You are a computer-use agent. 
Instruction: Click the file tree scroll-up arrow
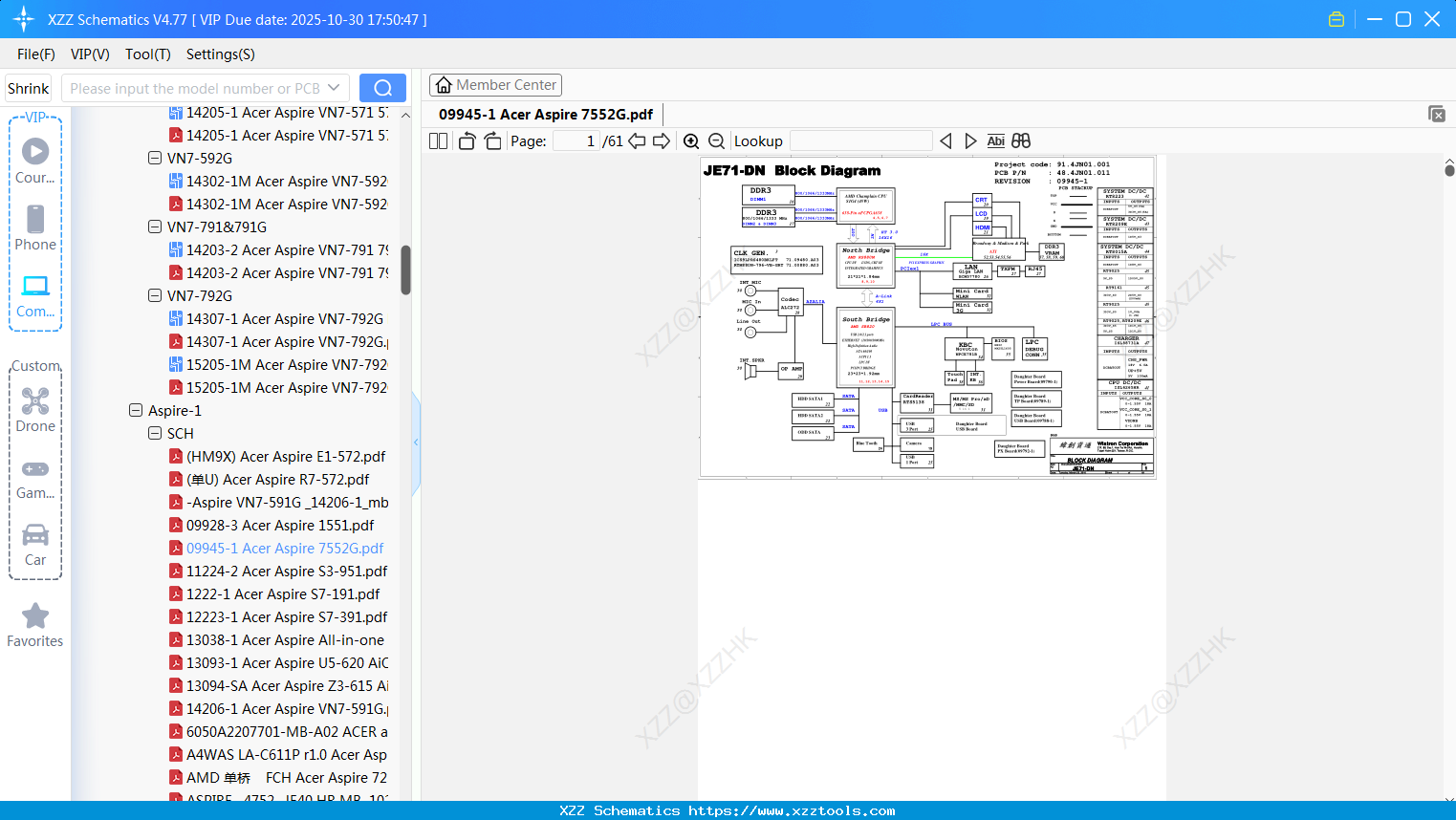click(405, 115)
